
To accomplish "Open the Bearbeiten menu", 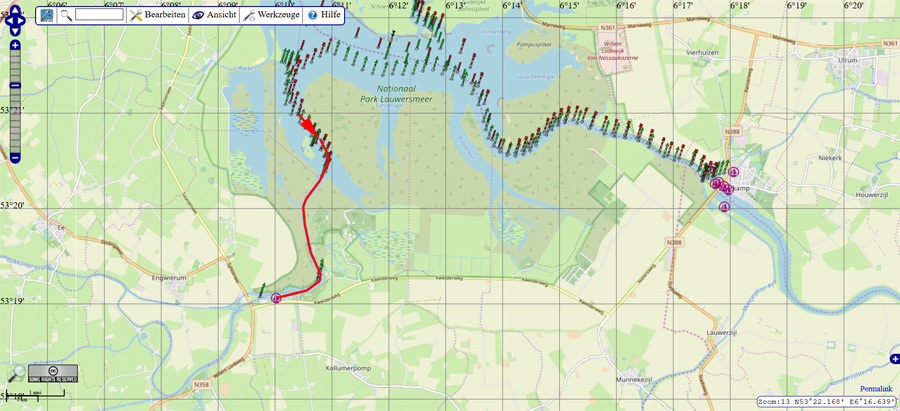I will click(x=157, y=15).
